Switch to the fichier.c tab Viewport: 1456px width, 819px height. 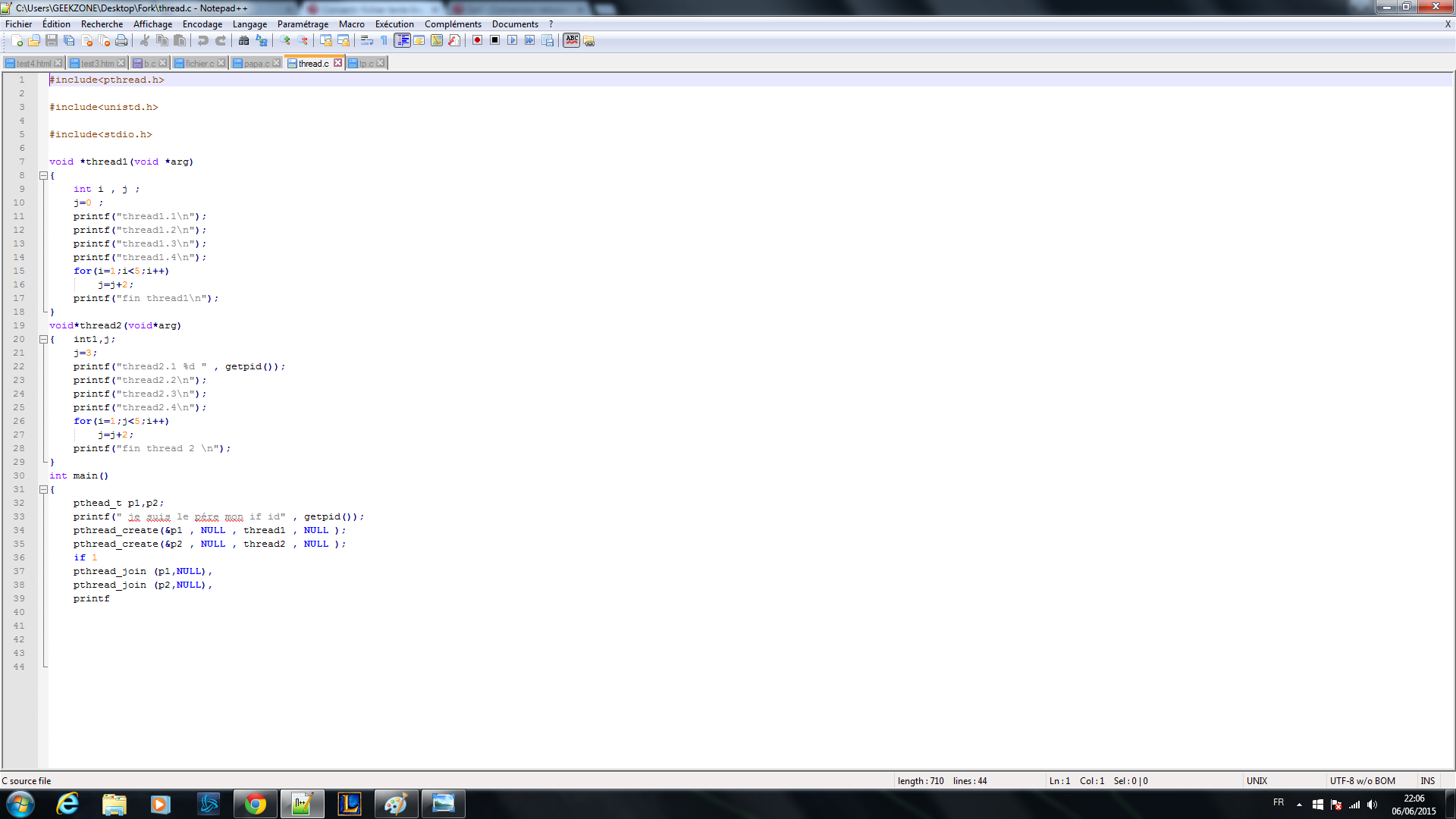(x=199, y=64)
